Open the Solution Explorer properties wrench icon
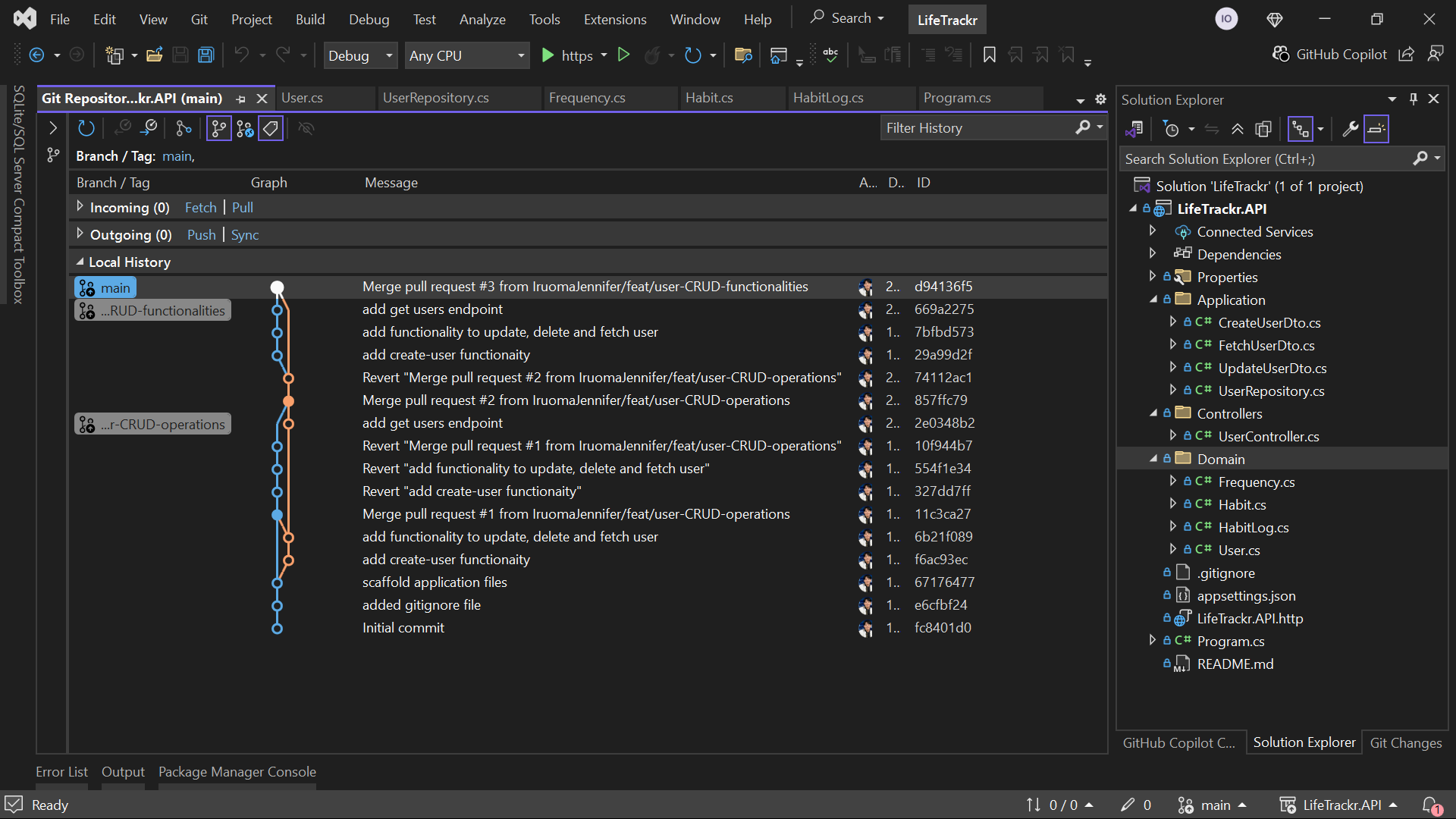Viewport: 1456px width, 819px height. pos(1350,130)
